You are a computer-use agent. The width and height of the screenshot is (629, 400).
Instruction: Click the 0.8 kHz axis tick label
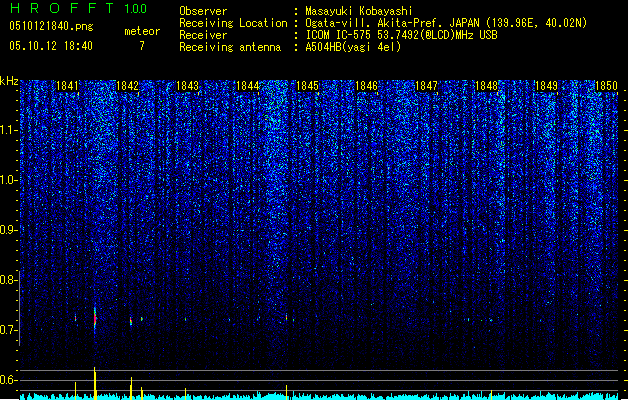[x=7, y=280]
